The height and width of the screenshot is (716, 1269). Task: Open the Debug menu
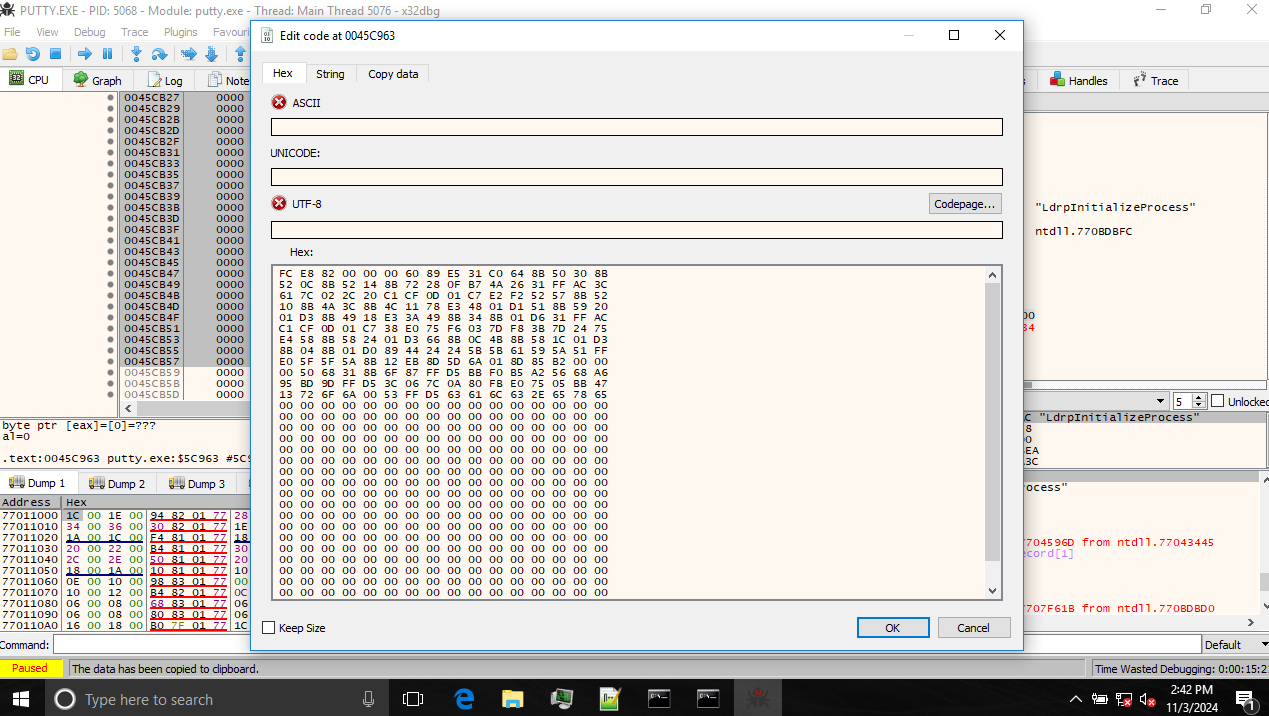click(89, 32)
